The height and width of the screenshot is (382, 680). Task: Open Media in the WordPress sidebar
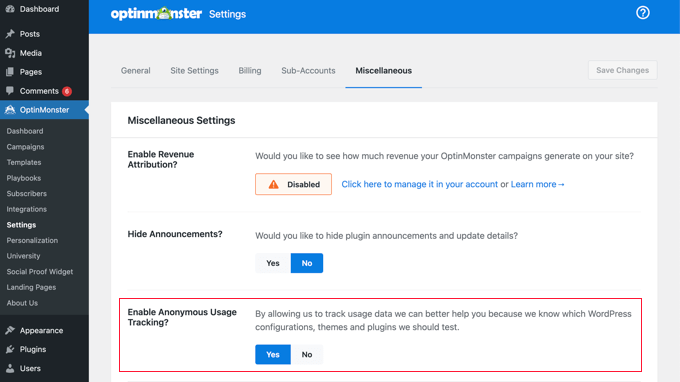pyautogui.click(x=30, y=53)
